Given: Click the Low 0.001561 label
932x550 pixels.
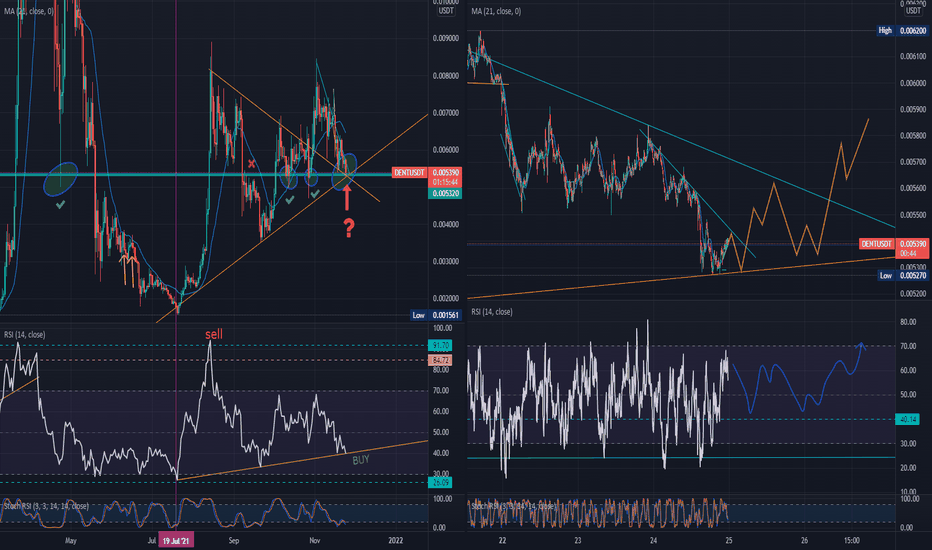Looking at the screenshot, I should (436, 315).
